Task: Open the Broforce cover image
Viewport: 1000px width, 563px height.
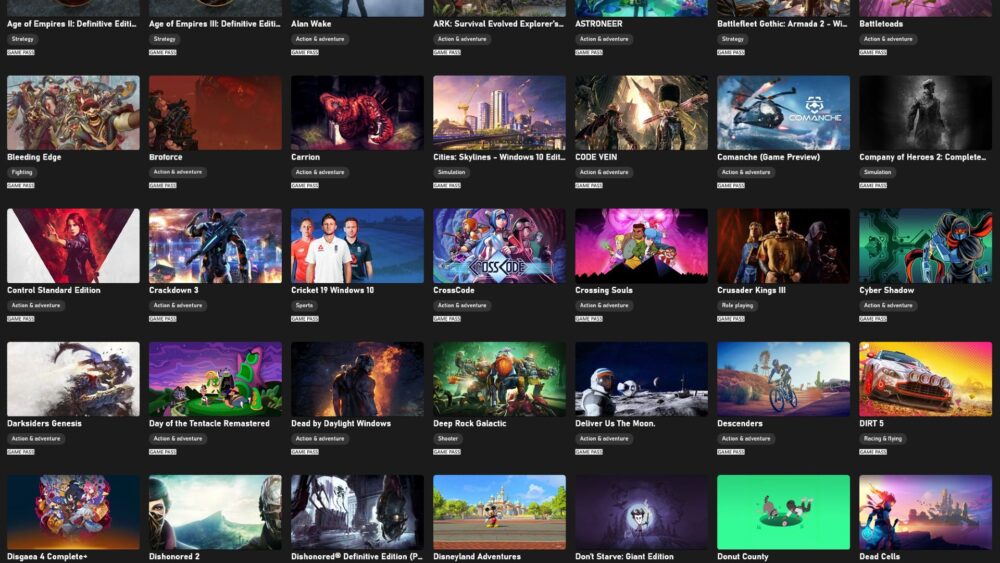Action: tap(216, 113)
